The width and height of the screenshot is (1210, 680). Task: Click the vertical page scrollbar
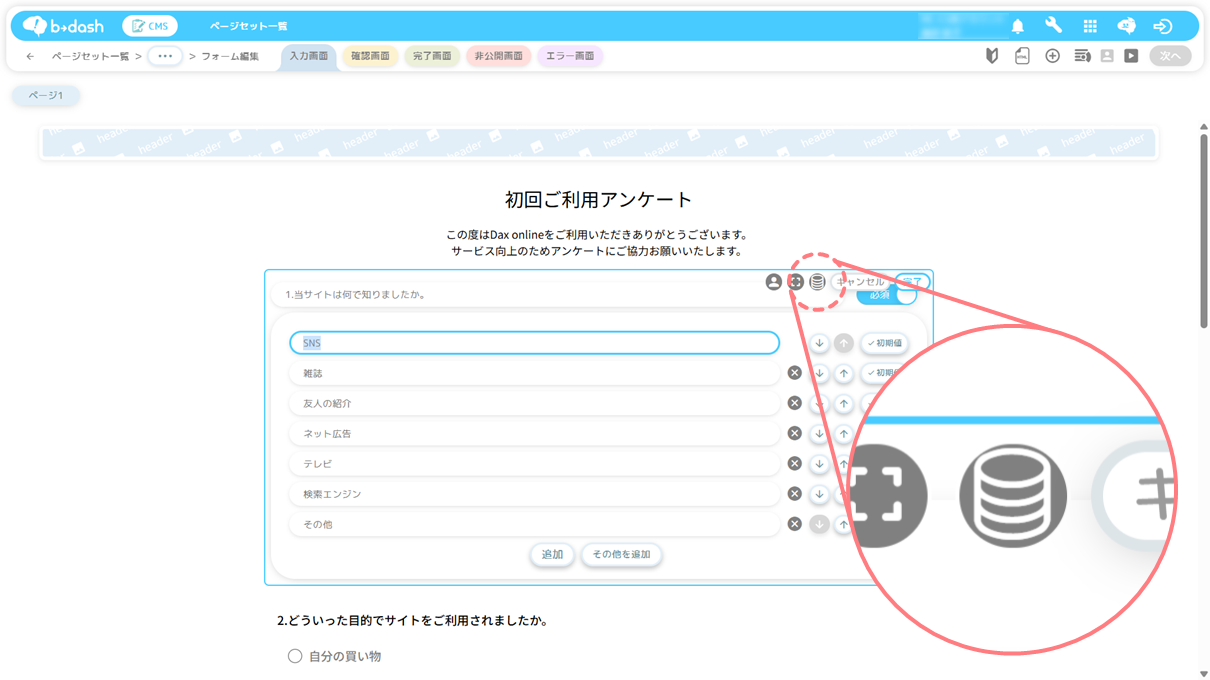click(x=1203, y=230)
